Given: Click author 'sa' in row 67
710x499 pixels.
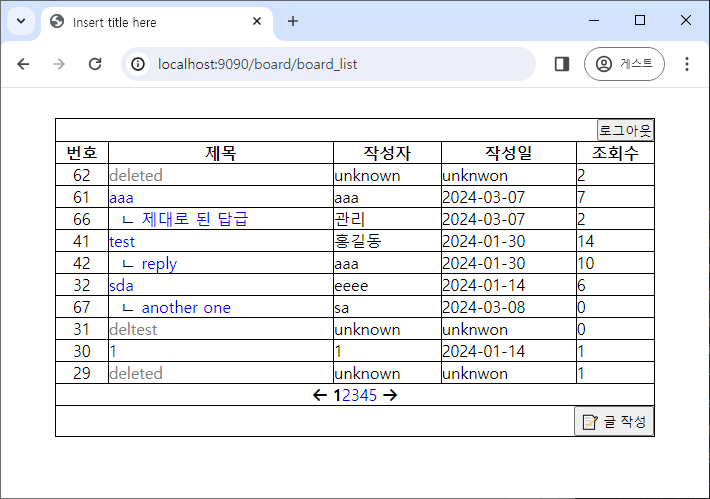Looking at the screenshot, I should coord(342,308).
